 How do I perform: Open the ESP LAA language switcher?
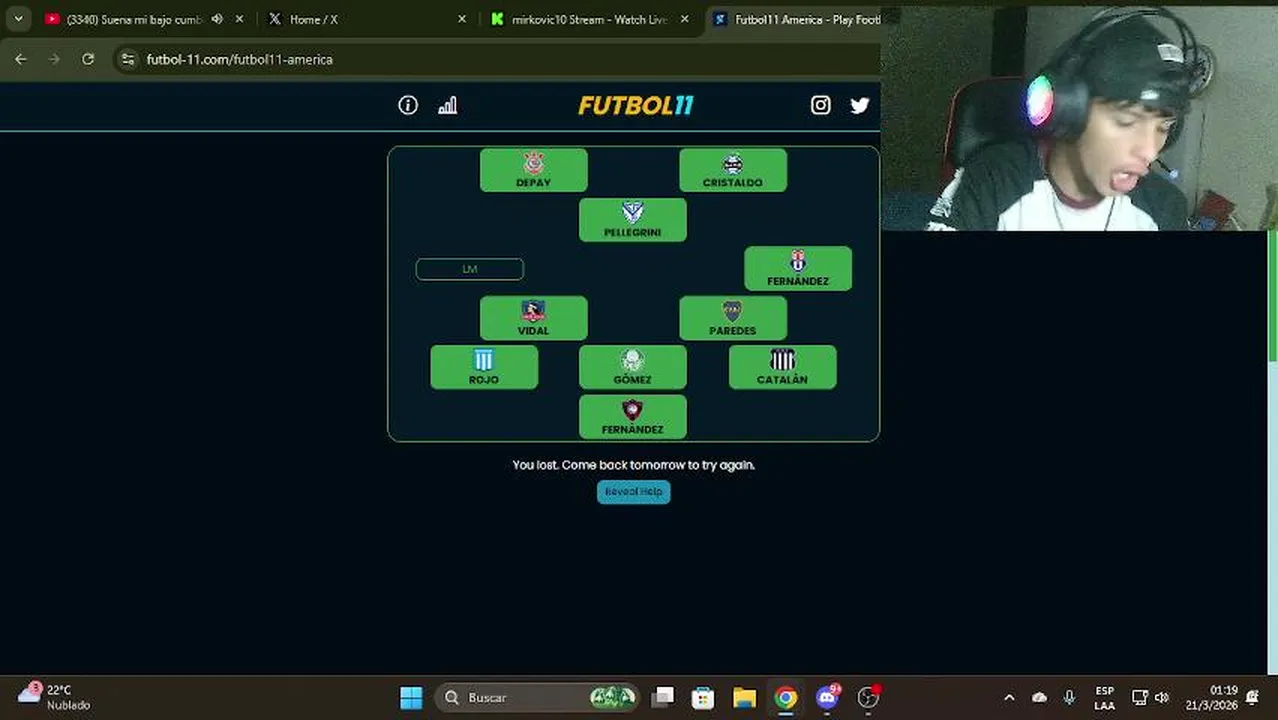1104,697
